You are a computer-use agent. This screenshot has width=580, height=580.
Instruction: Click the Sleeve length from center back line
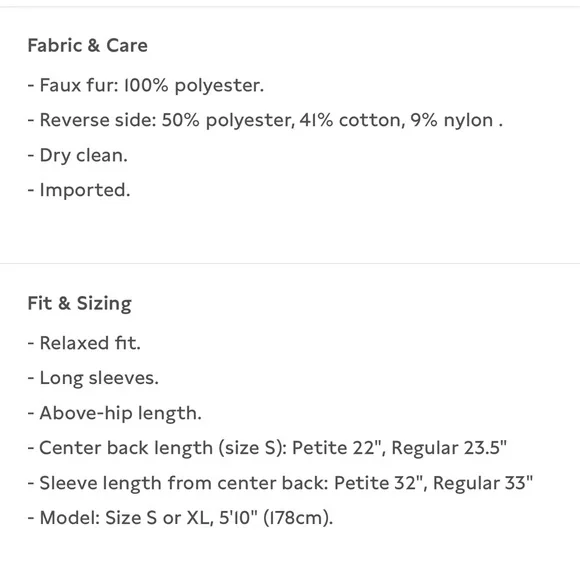[x=280, y=483]
